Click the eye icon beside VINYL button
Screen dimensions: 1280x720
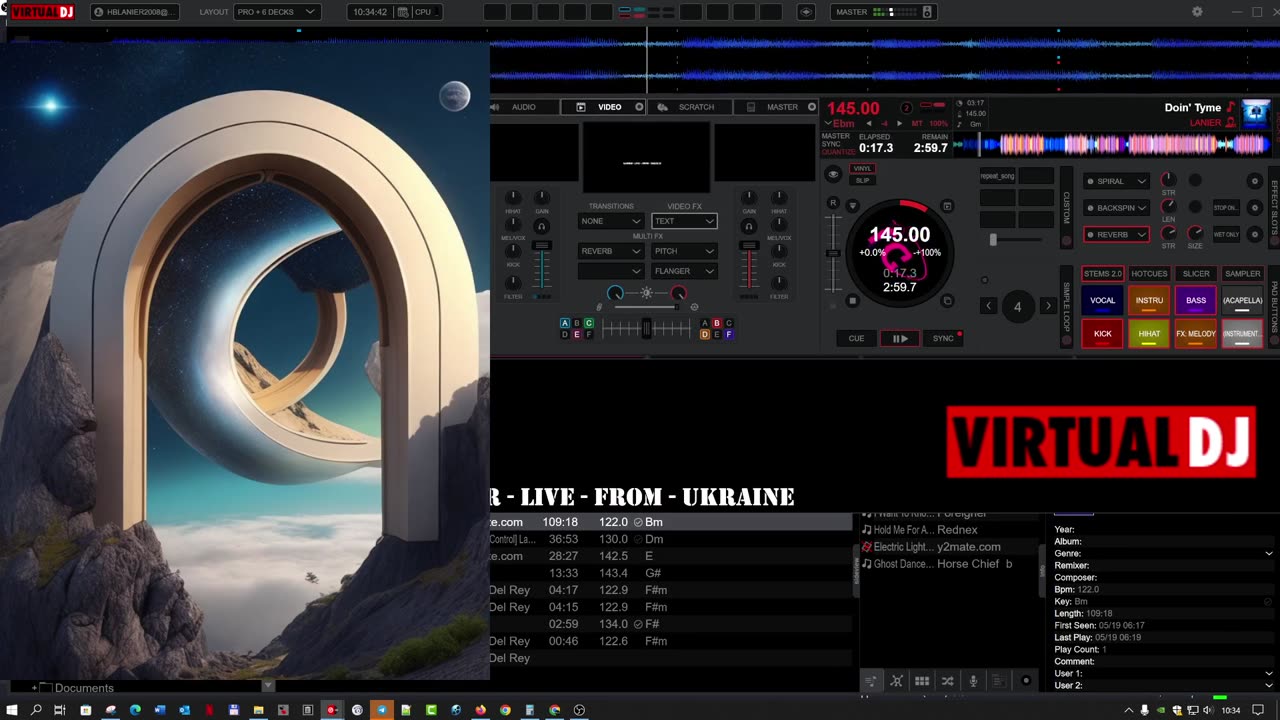click(x=833, y=174)
